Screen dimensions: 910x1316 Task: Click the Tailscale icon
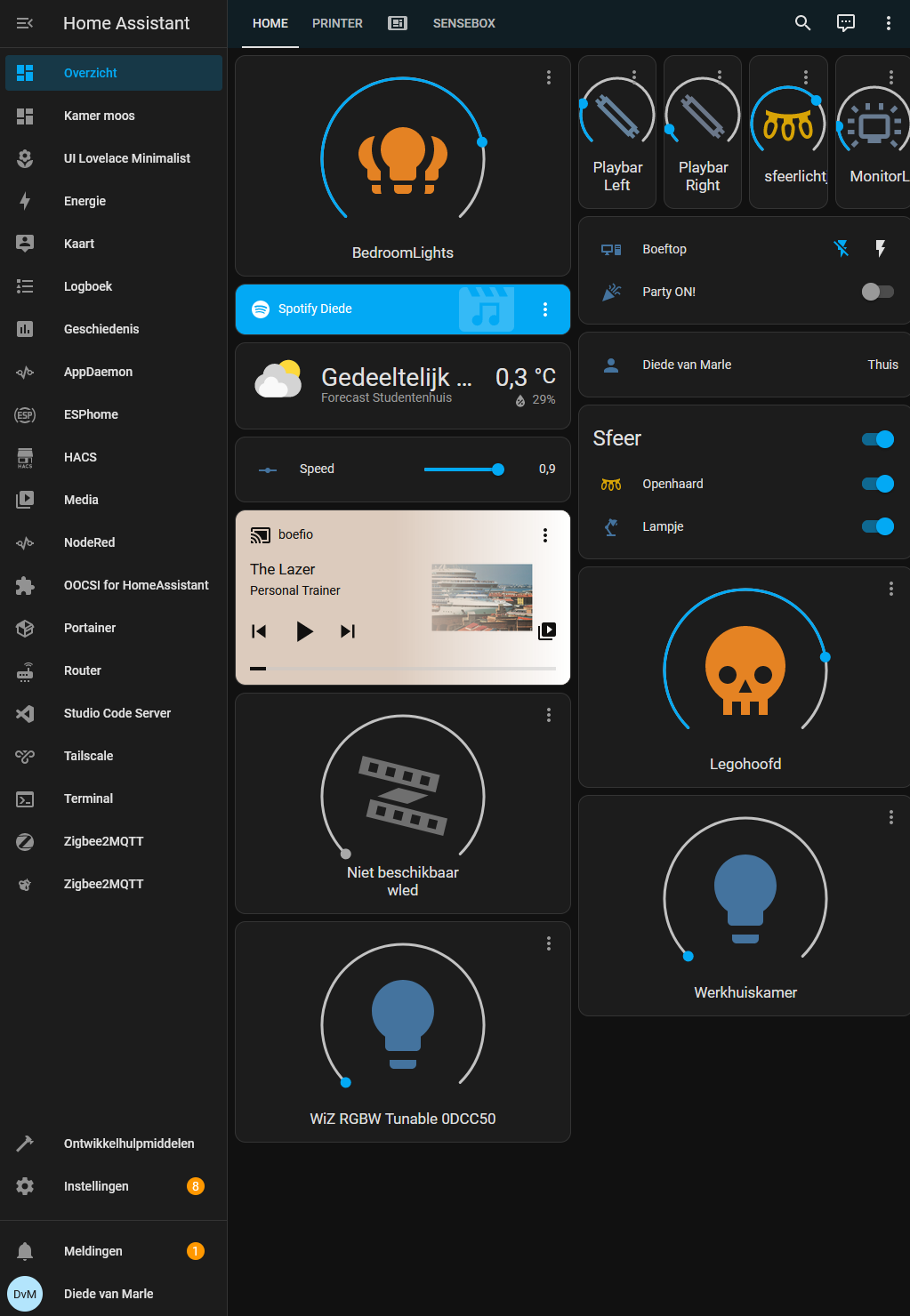coord(25,756)
